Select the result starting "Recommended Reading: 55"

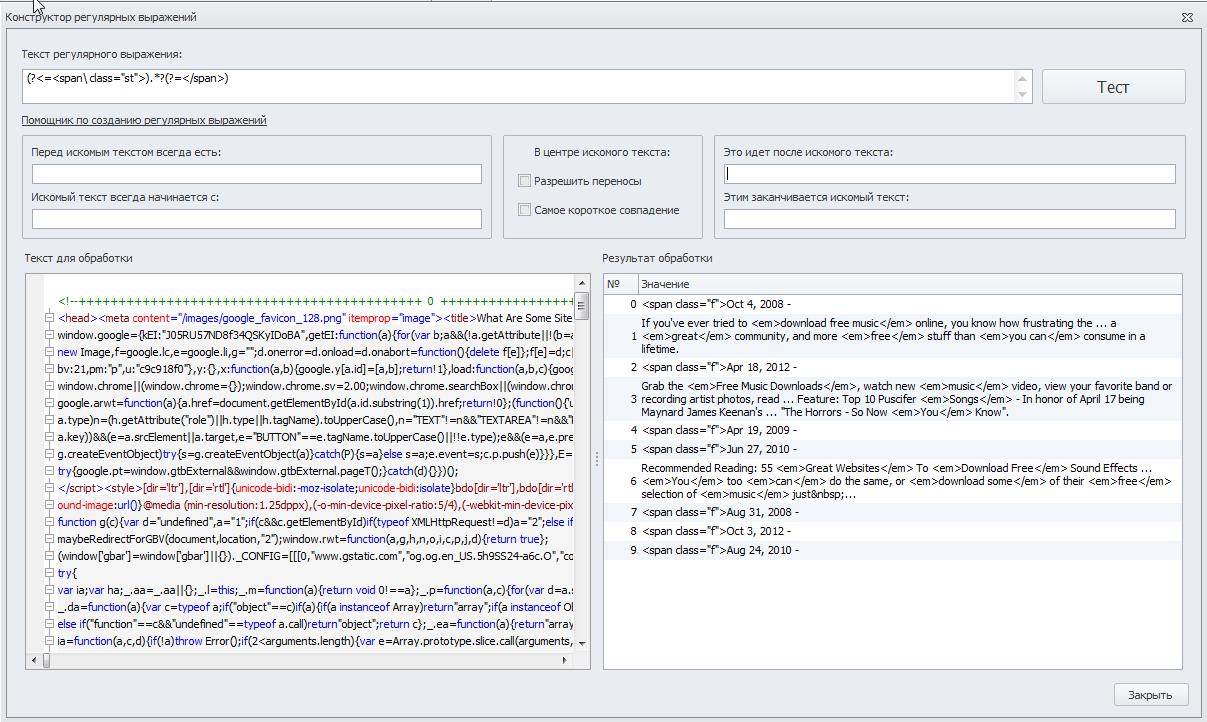click(x=892, y=481)
